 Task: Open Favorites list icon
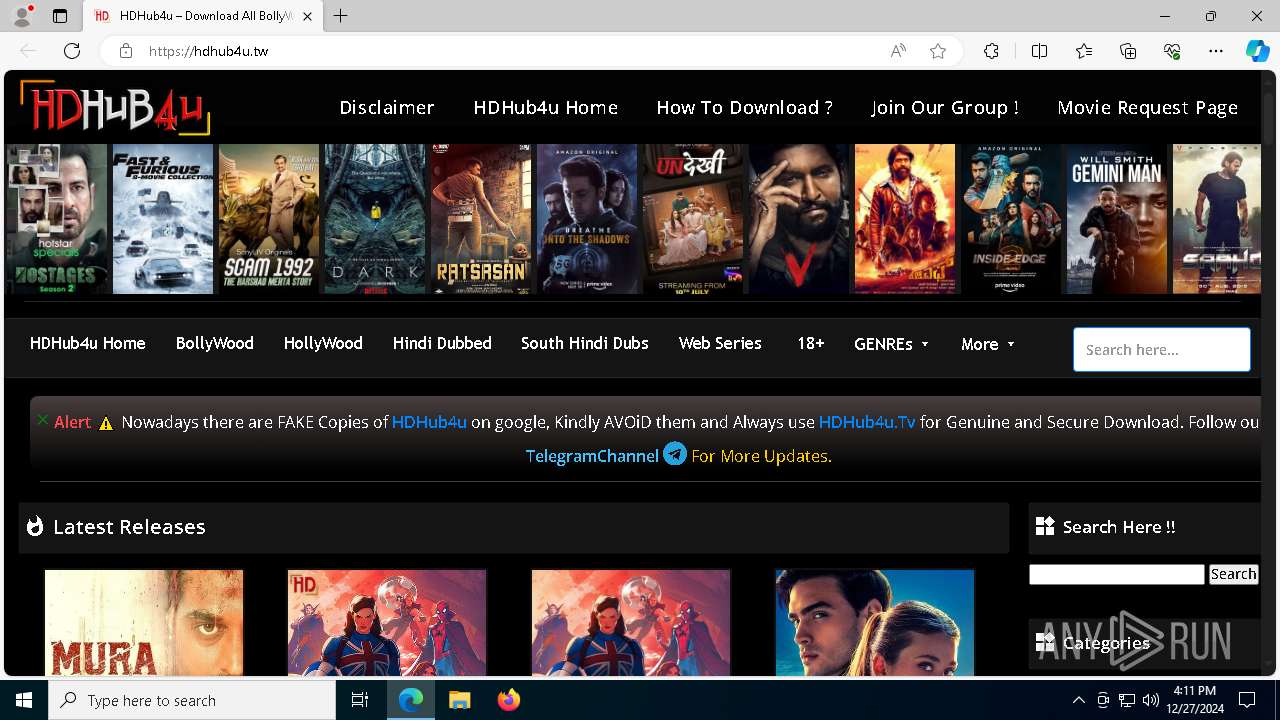(x=1084, y=51)
